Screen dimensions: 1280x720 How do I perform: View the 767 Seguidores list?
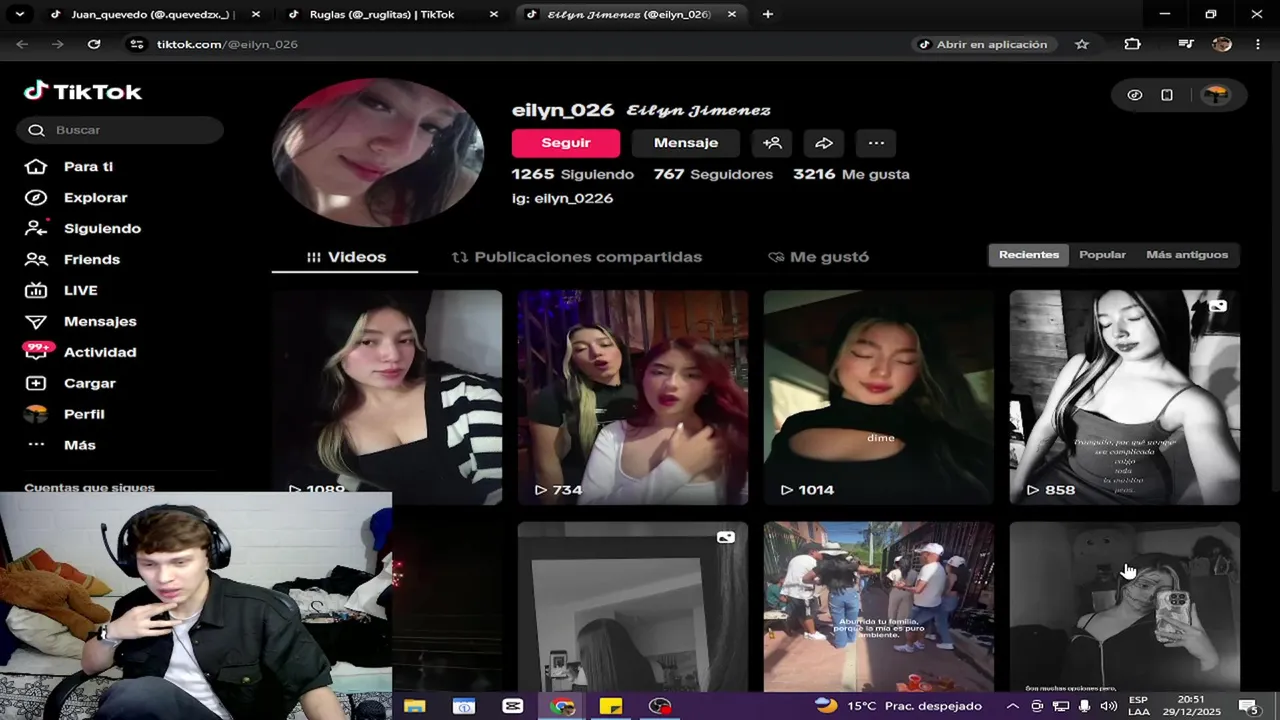713,175
